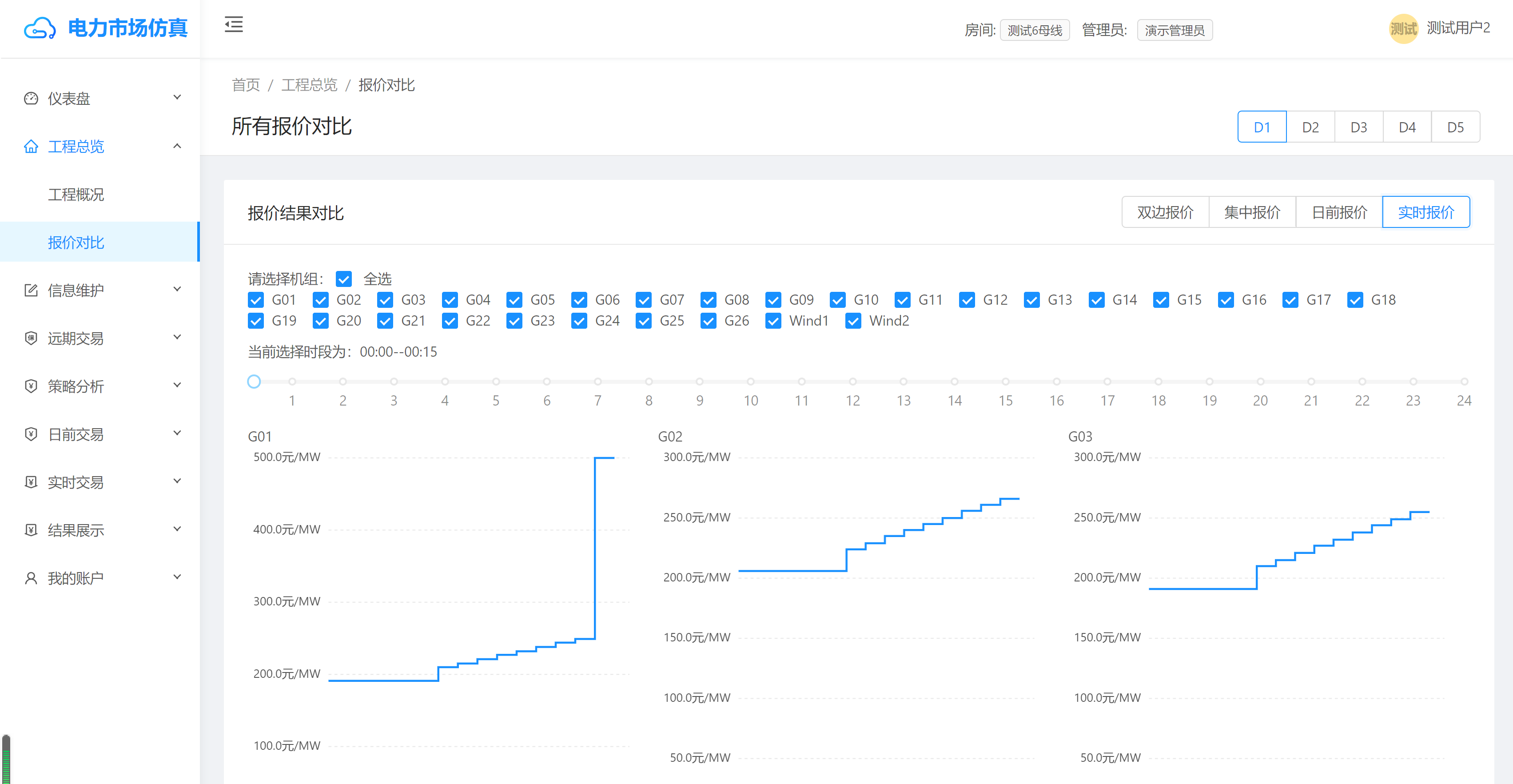1513x784 pixels.
Task: Expand the 远期交易 menu chevron
Action: coord(177,338)
